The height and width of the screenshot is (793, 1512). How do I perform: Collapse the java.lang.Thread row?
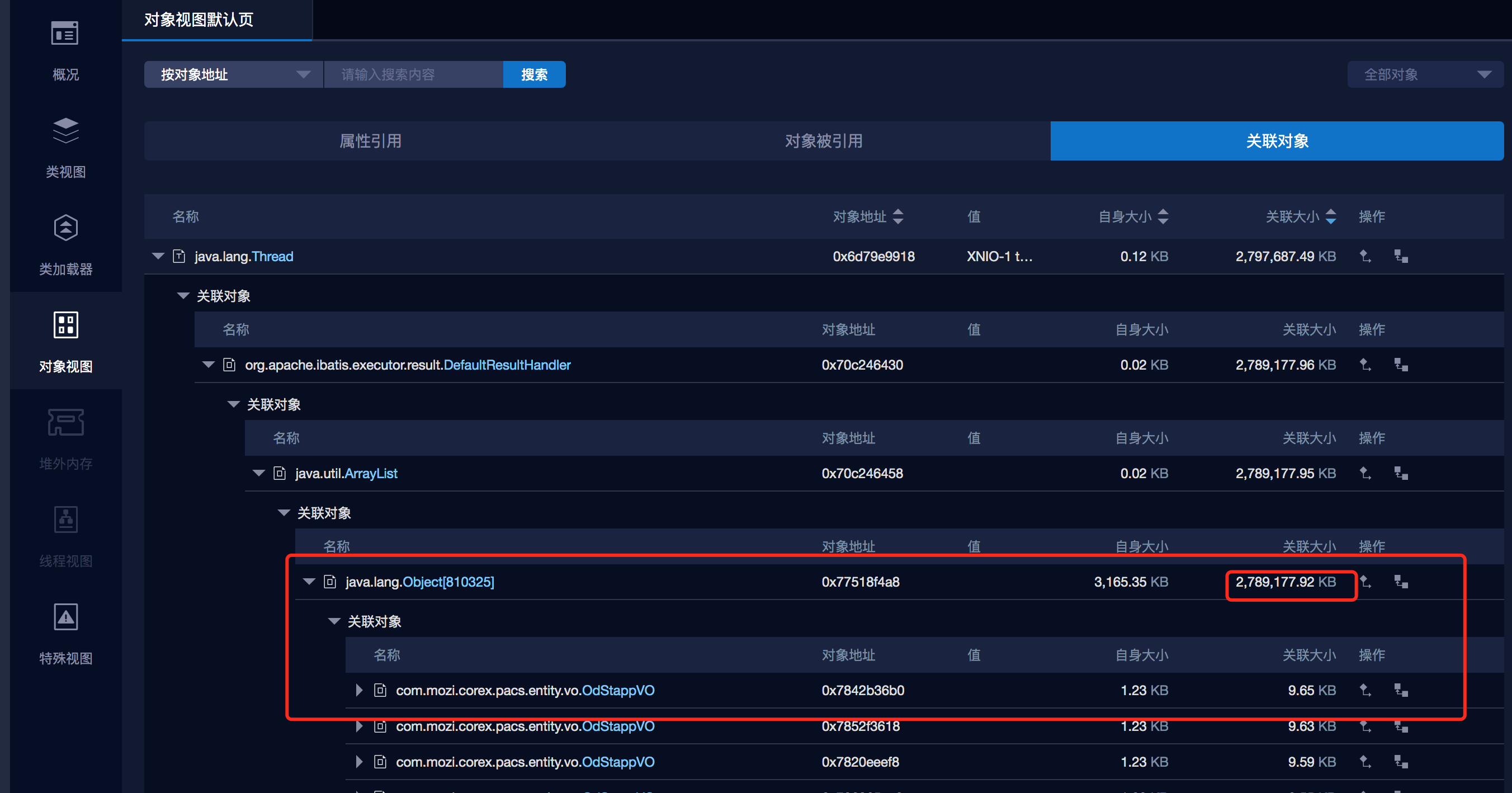158,256
